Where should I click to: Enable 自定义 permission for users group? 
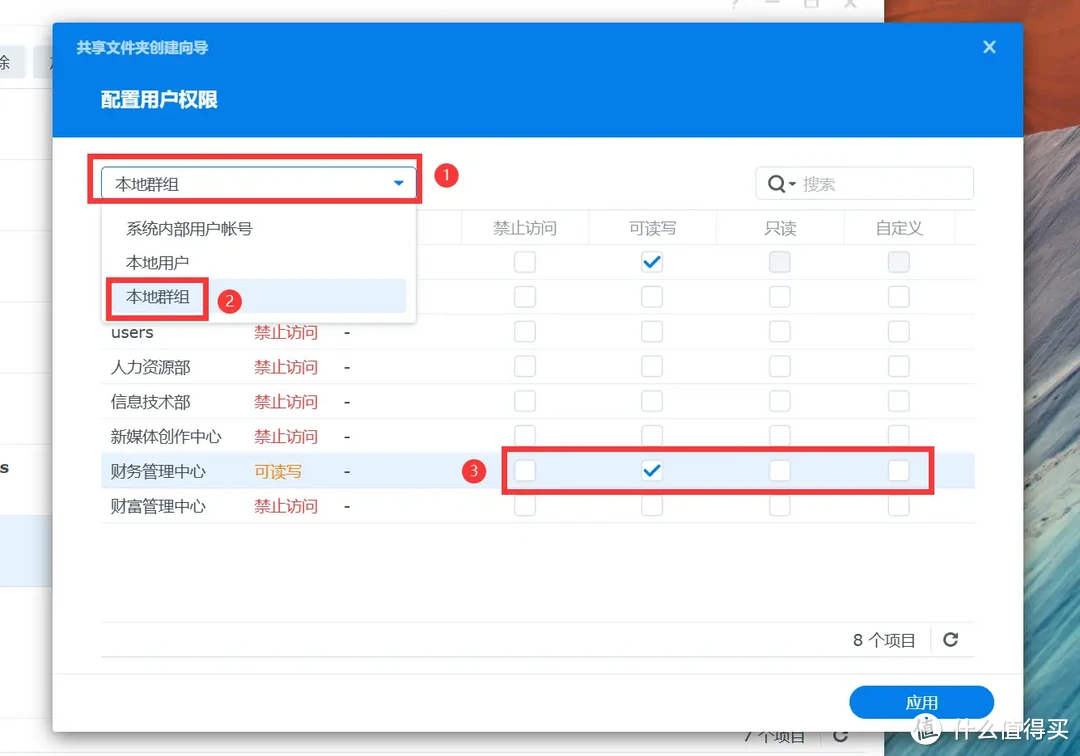897,331
